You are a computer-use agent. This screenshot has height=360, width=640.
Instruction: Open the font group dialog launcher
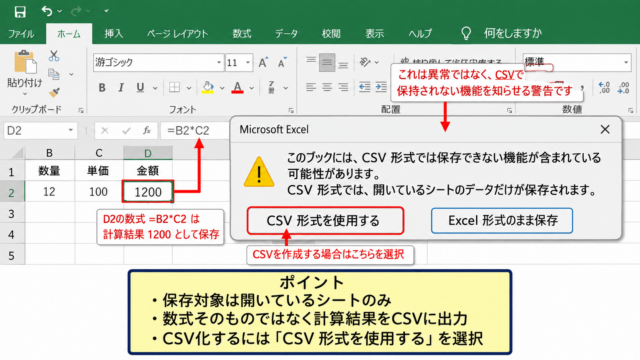[291, 110]
